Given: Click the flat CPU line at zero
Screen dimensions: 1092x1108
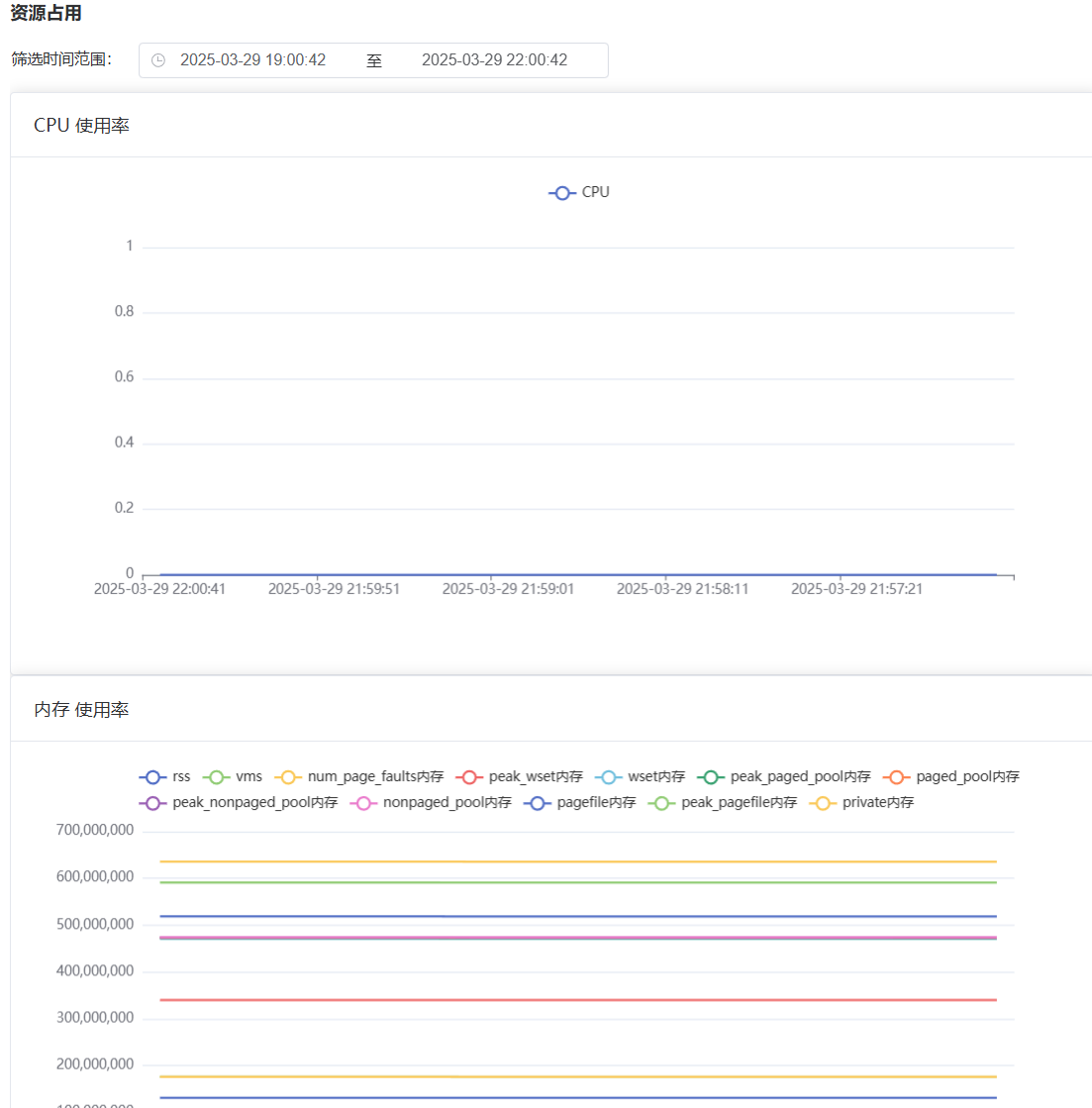Looking at the screenshot, I should pyautogui.click(x=578, y=574).
